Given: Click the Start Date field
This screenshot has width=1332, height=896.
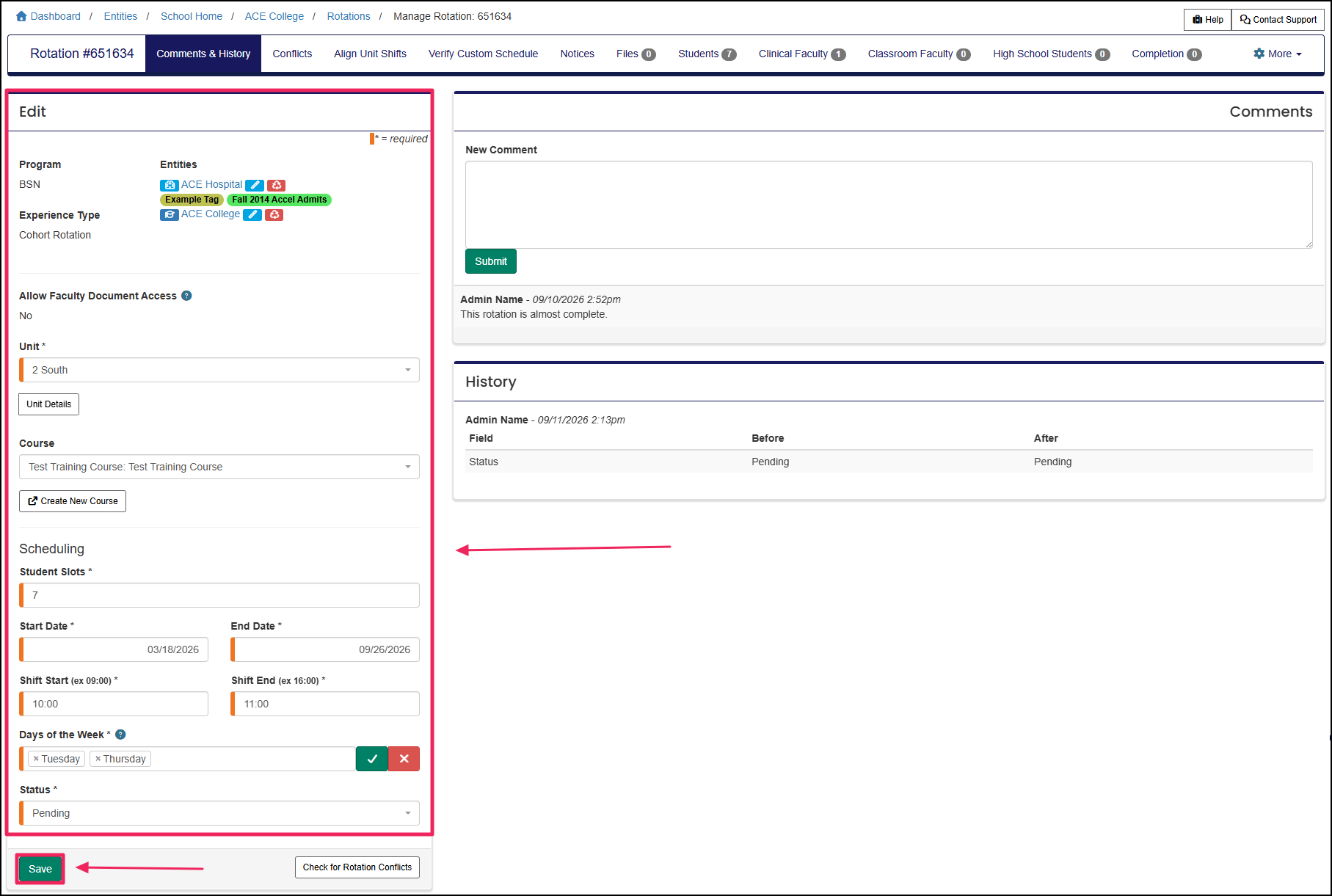Looking at the screenshot, I should [114, 649].
